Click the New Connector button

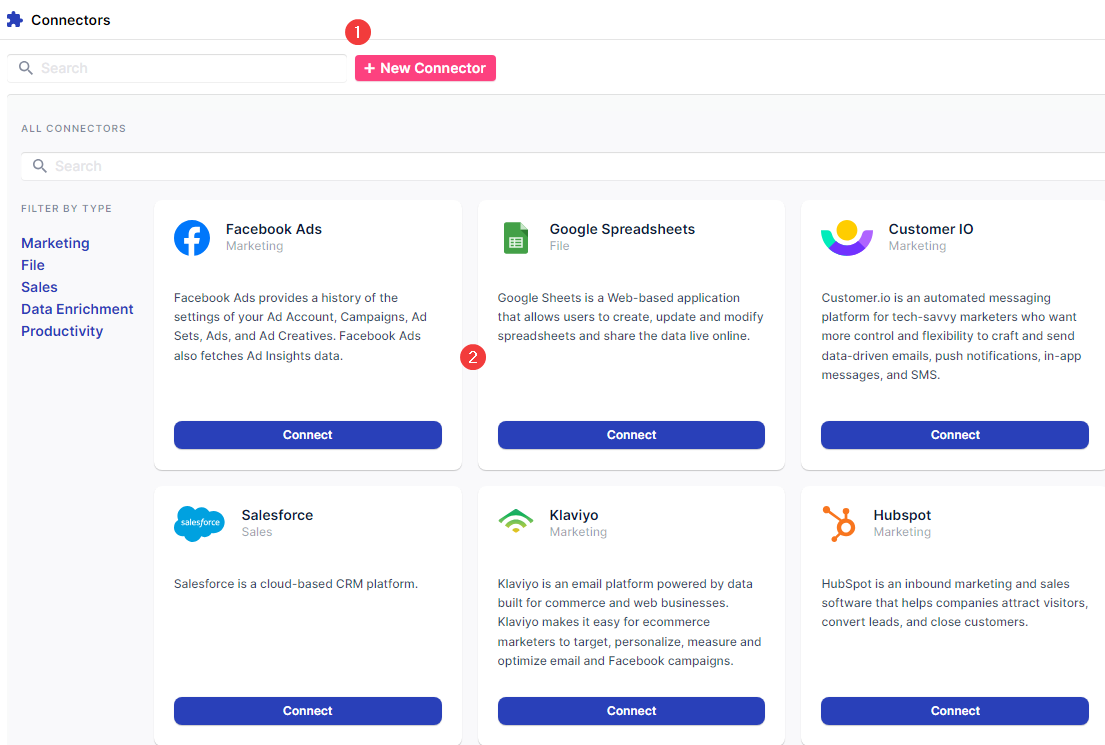(x=425, y=68)
